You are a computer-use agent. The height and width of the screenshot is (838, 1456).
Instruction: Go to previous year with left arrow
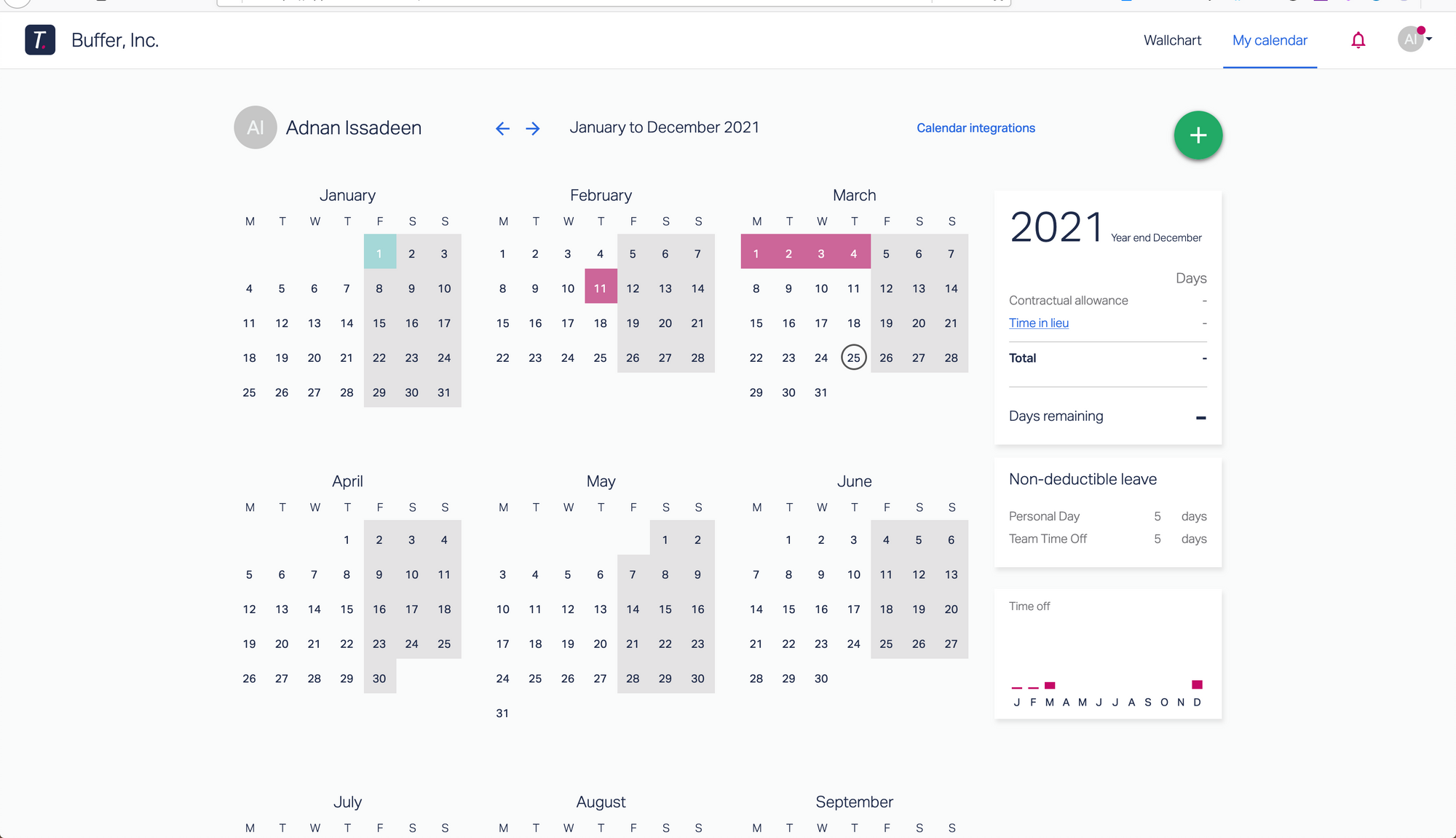[502, 129]
